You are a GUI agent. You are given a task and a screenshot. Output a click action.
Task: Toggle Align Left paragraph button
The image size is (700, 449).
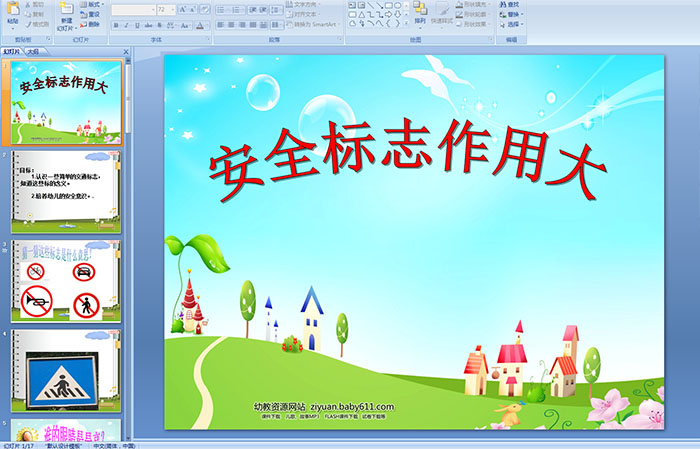(x=221, y=25)
